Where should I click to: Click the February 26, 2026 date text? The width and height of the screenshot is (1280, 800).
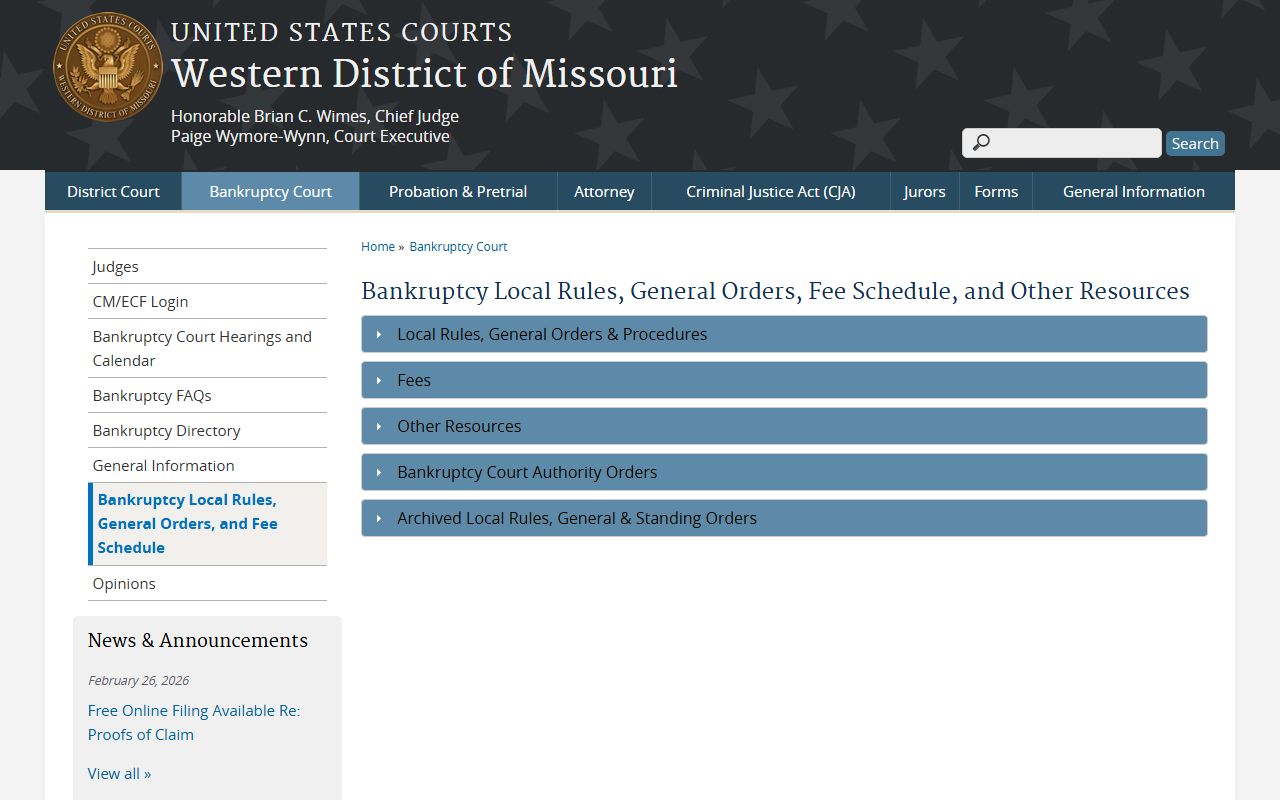pyautogui.click(x=138, y=680)
